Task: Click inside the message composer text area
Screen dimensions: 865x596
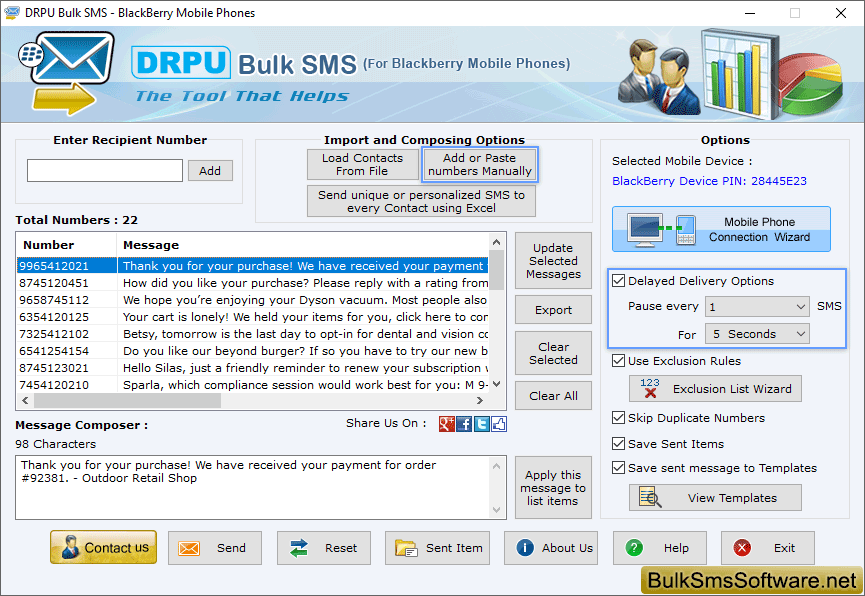Action: (253, 487)
